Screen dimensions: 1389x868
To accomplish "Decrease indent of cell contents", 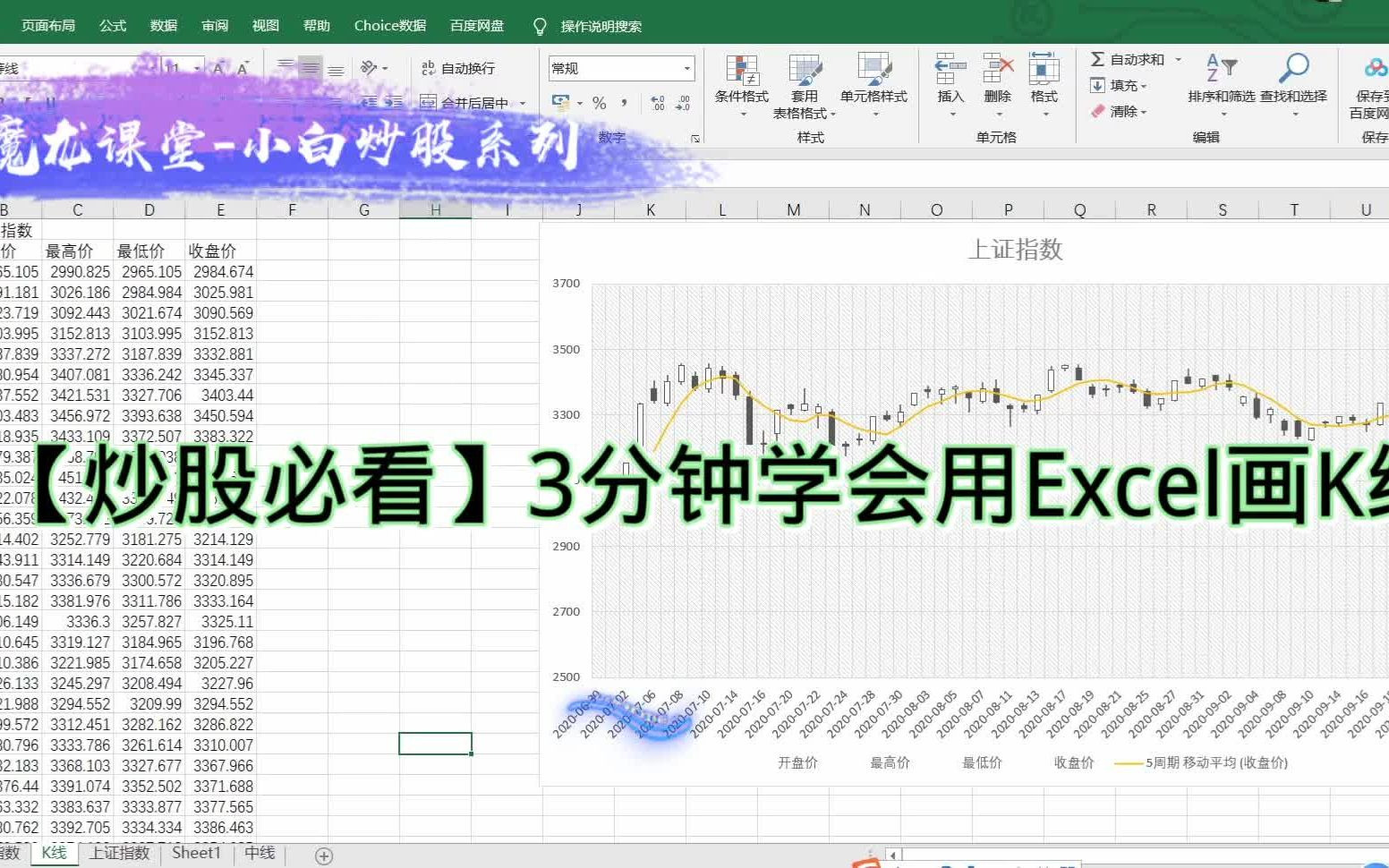I will point(368,103).
